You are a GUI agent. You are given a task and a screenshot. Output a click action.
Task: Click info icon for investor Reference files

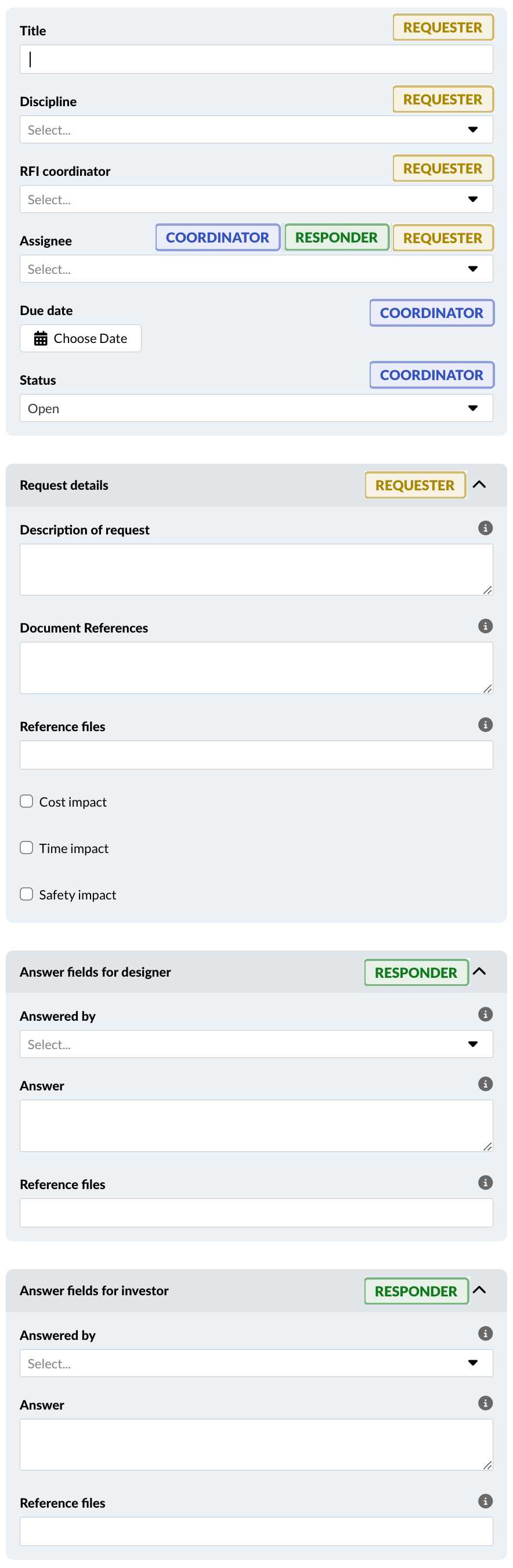tap(485, 1501)
